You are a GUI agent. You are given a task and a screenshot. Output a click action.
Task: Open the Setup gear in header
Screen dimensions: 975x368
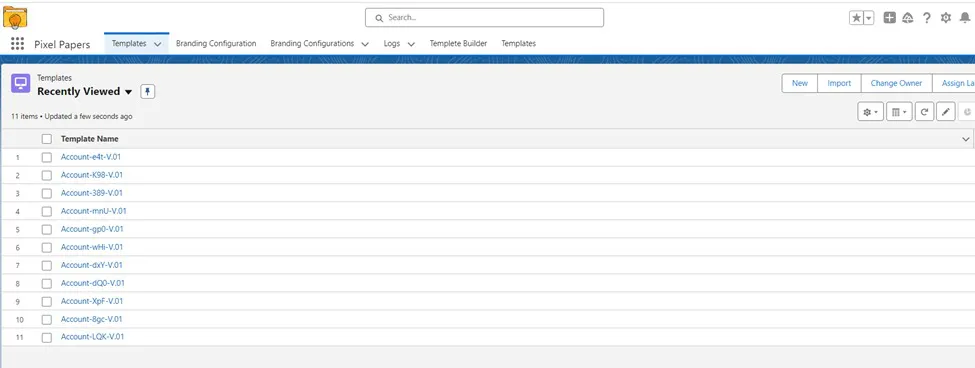tap(946, 18)
